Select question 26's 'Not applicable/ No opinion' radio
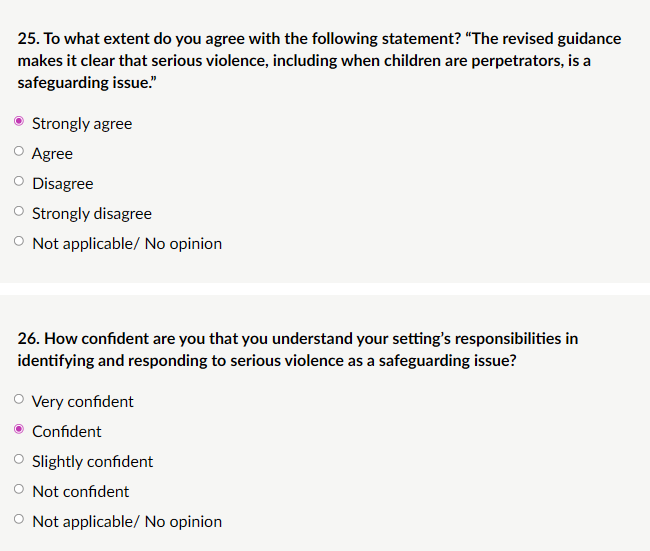 click(x=19, y=521)
